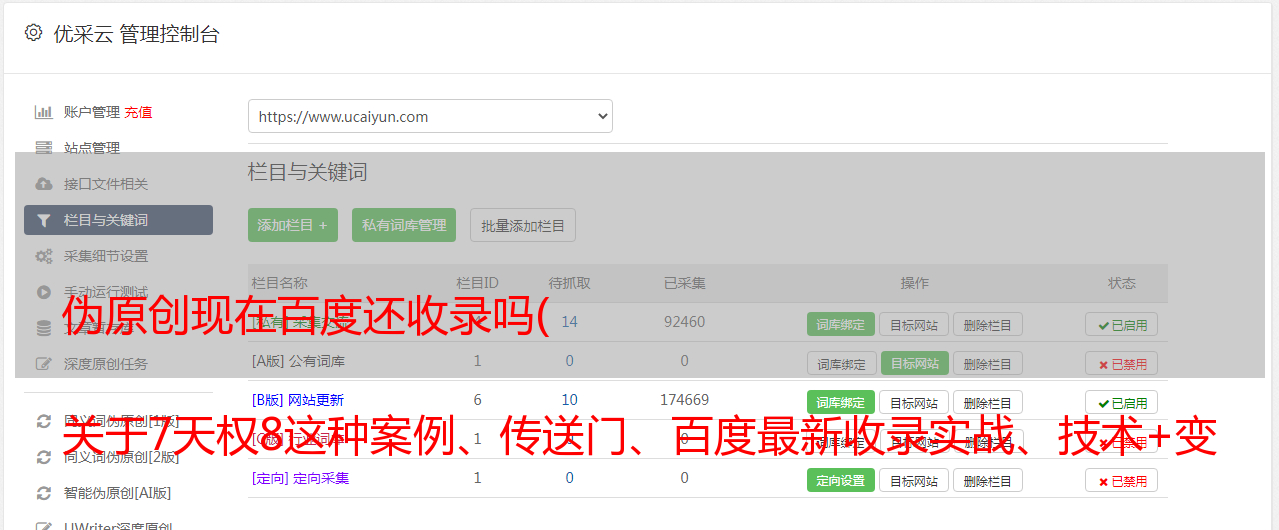Viewport: 1279px width, 530px height.
Task: Click 删除栏目 in the 92460 row
Action: click(987, 324)
